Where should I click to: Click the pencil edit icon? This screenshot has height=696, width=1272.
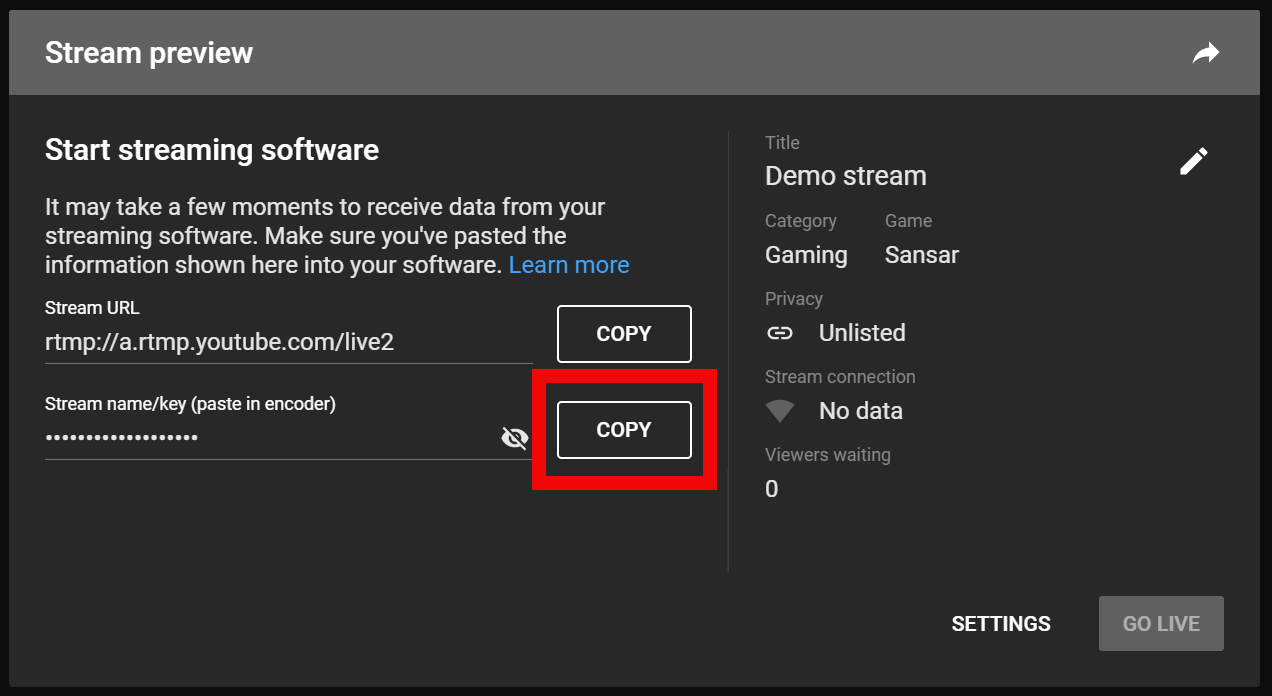[1193, 161]
